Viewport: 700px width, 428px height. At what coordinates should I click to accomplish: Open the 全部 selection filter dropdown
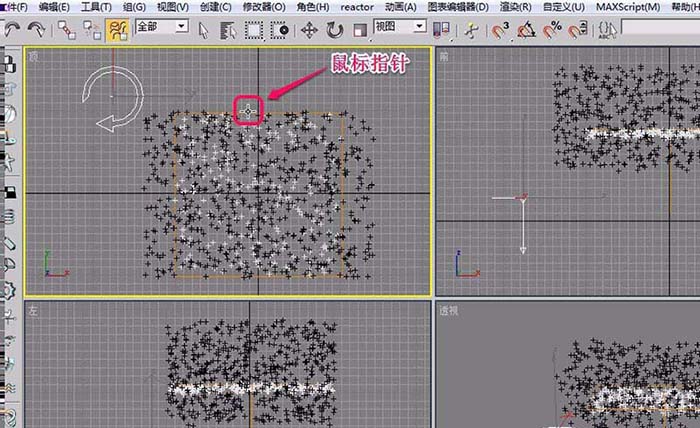(x=181, y=26)
